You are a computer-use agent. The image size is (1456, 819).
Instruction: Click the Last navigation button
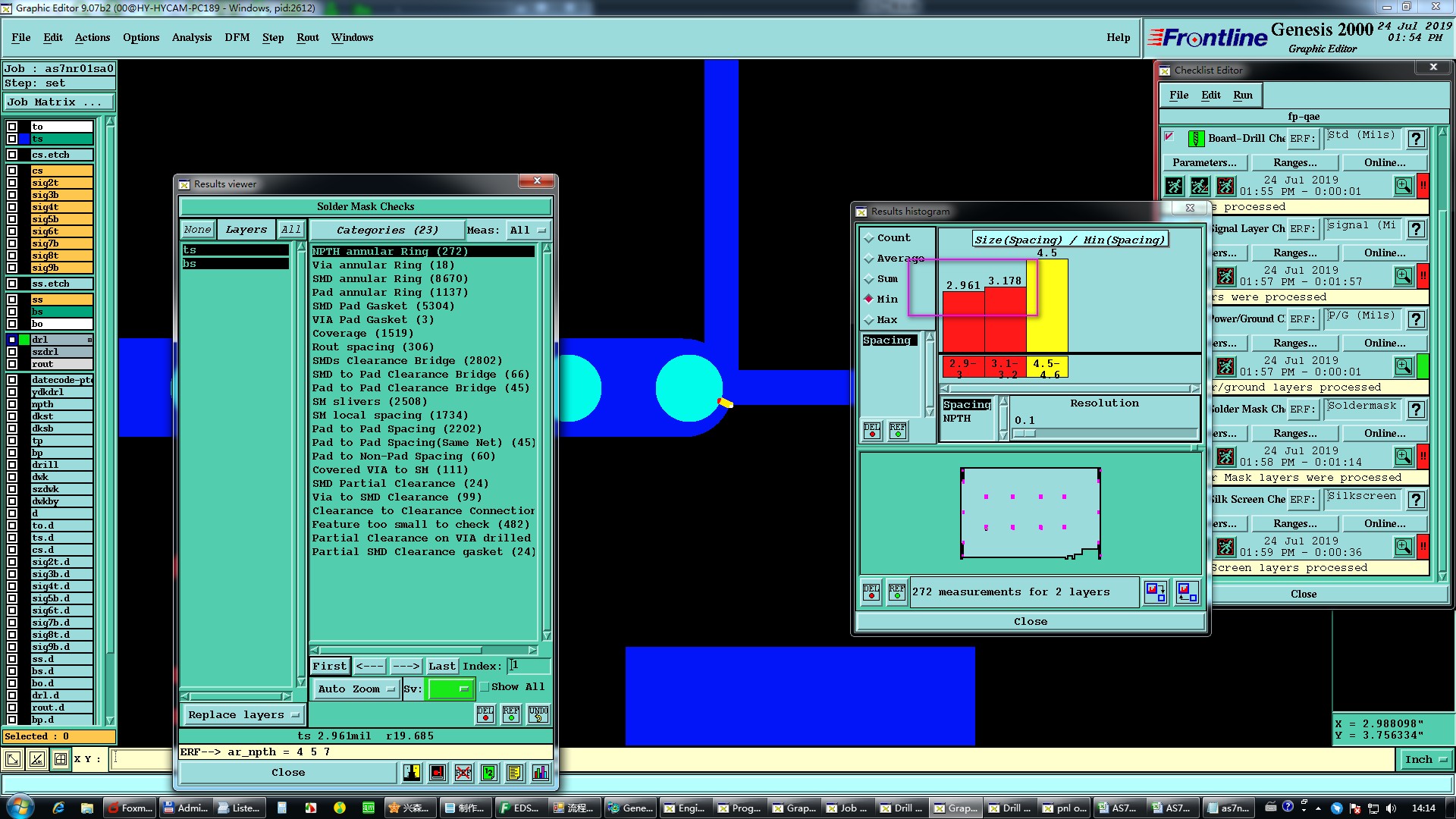(441, 667)
